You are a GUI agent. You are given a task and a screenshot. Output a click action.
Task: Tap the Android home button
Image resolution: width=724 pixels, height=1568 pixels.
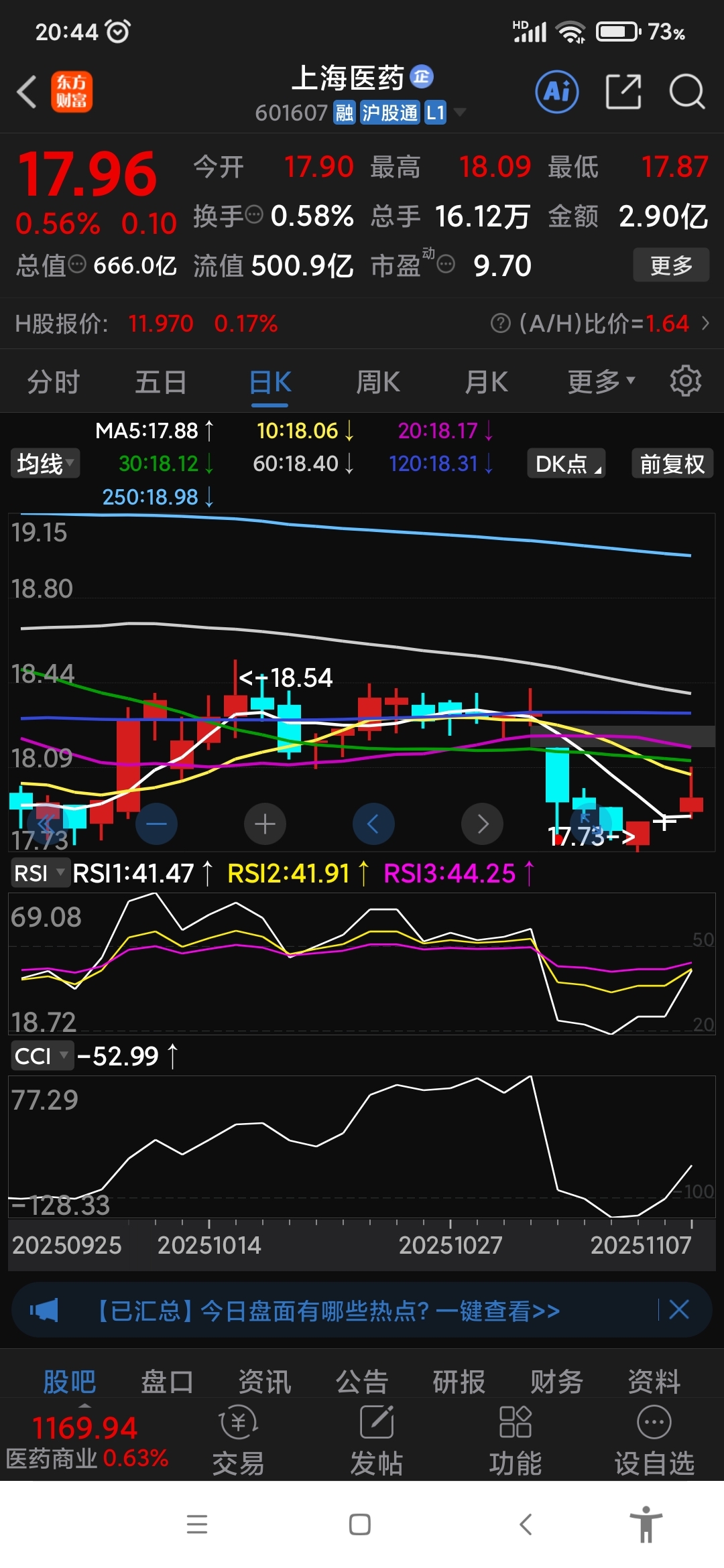tap(360, 1524)
